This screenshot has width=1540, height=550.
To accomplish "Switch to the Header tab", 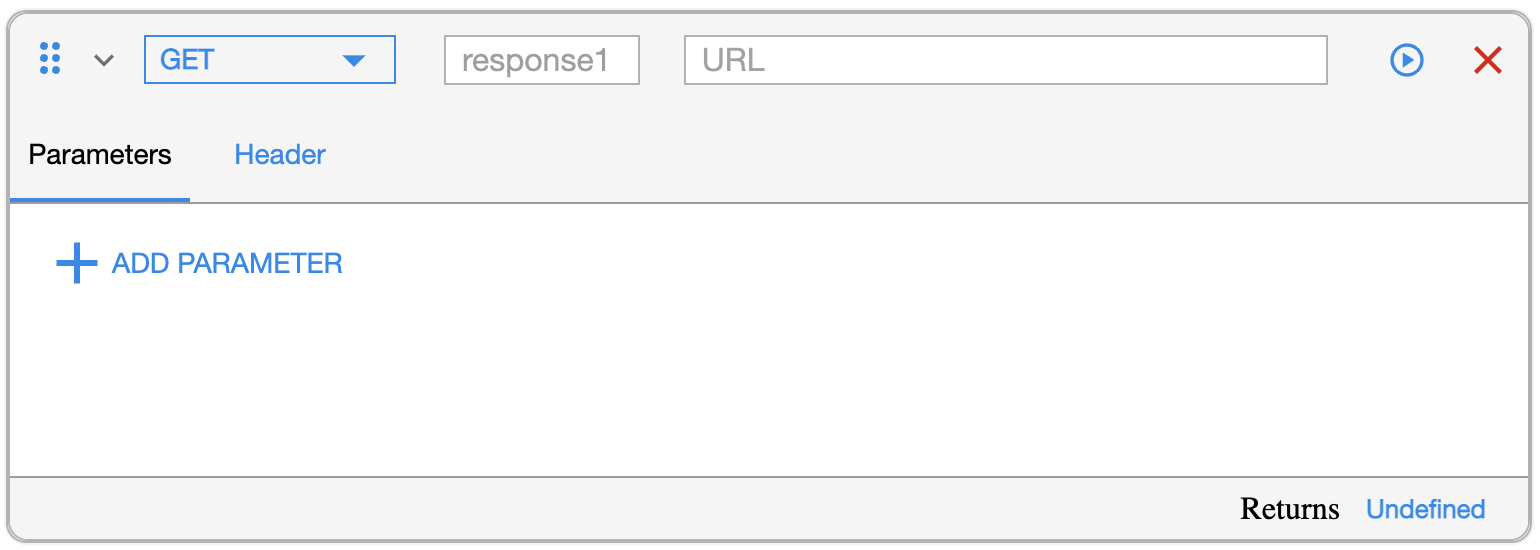I will (x=280, y=155).
